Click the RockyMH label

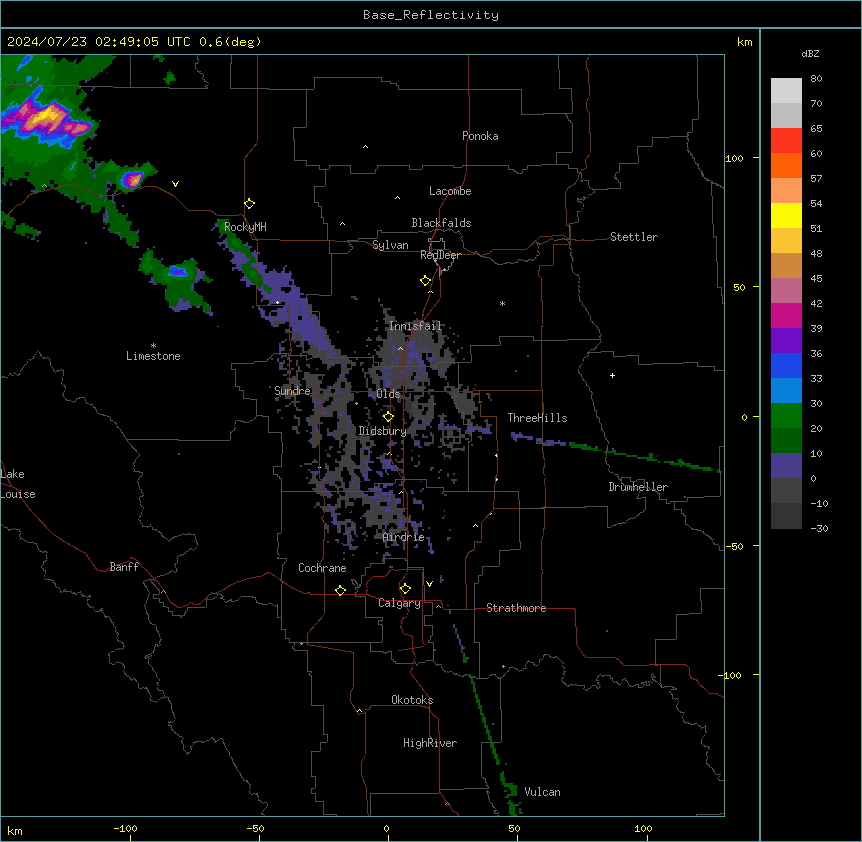245,227
